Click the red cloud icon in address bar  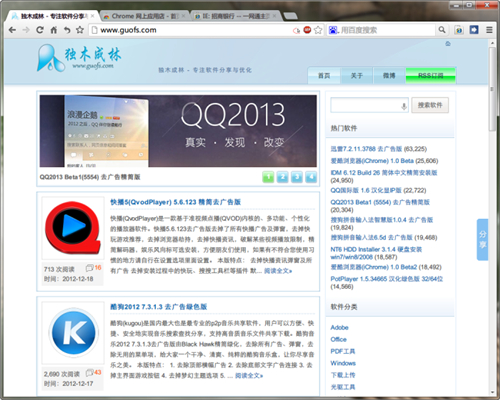tap(296, 30)
